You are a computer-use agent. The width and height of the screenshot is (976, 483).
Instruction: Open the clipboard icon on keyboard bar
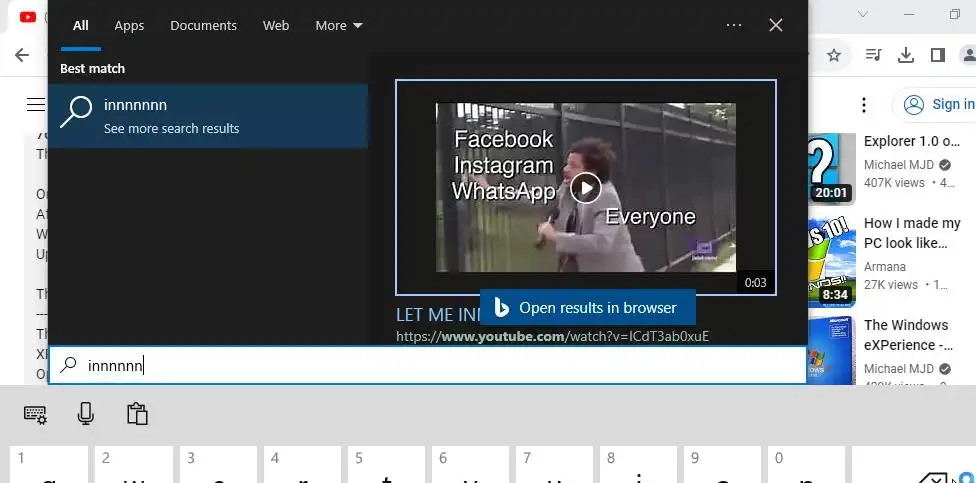(137, 414)
